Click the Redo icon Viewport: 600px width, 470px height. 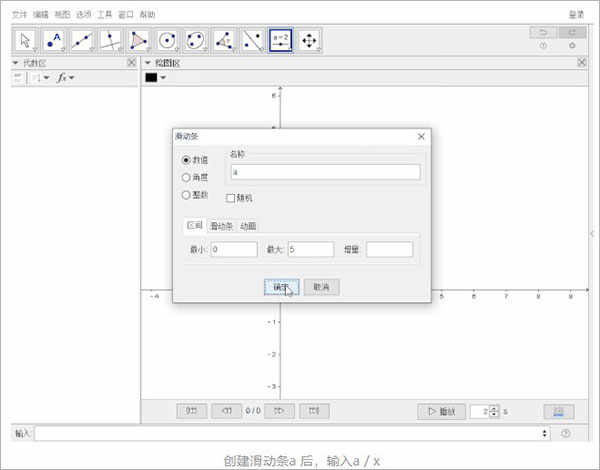(x=572, y=33)
